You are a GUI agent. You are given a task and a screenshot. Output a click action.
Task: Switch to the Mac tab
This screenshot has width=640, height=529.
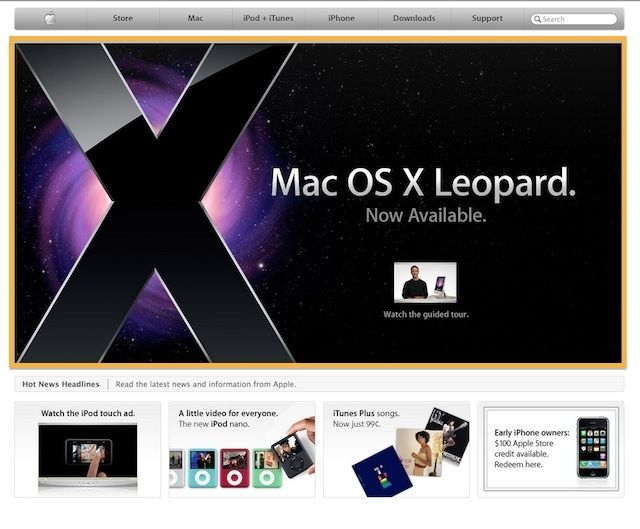coord(195,18)
